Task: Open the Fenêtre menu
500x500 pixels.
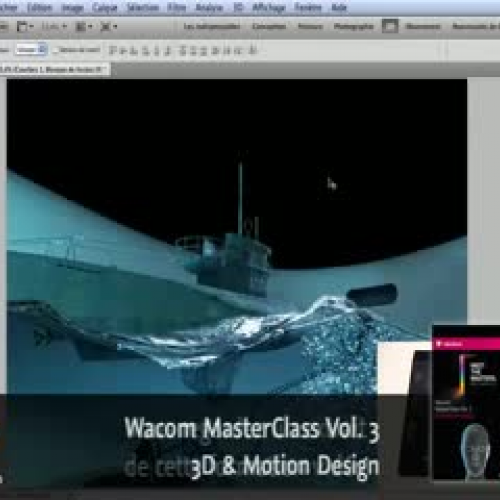Action: pos(308,8)
